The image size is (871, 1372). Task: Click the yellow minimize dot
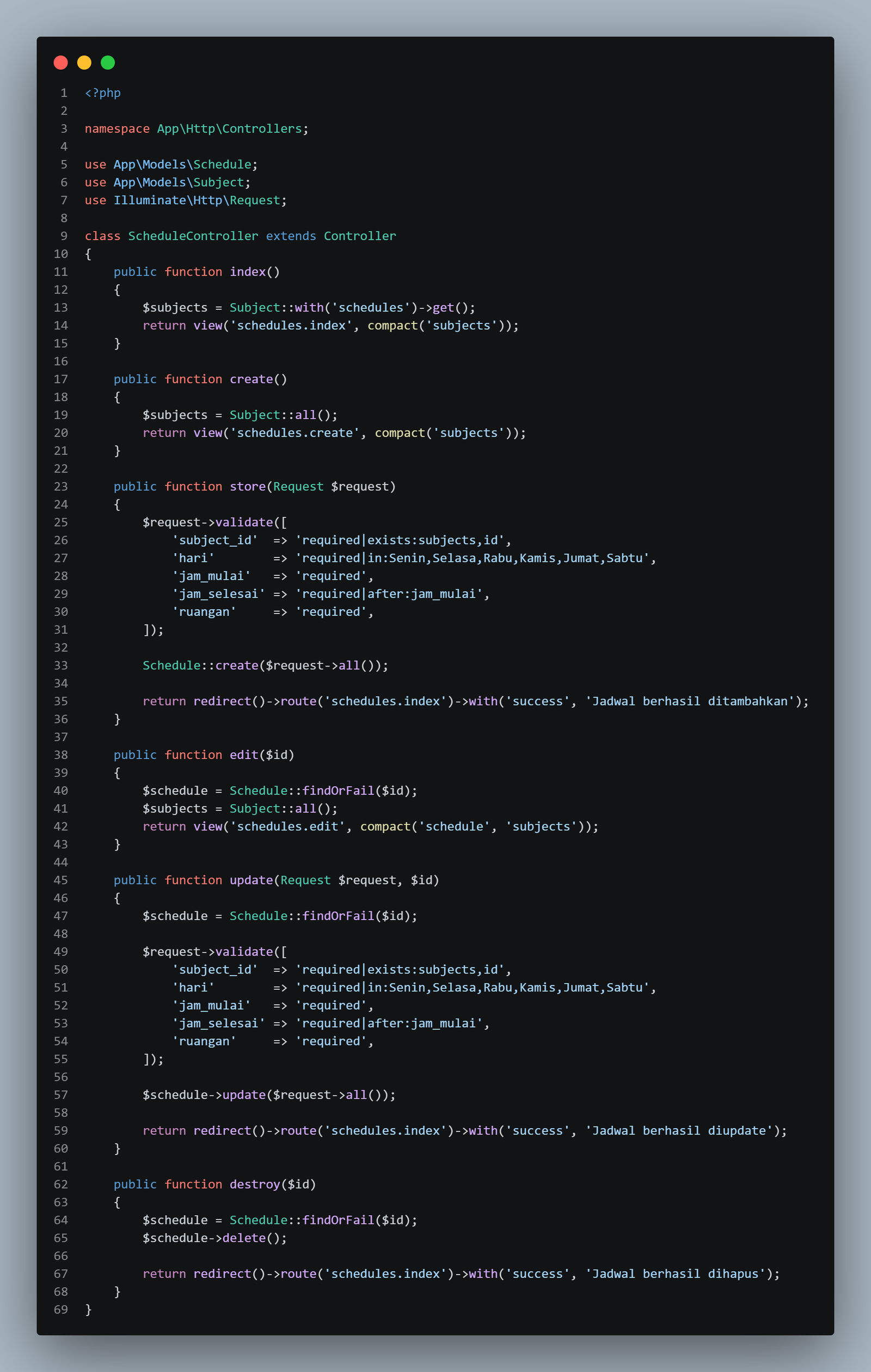(84, 63)
